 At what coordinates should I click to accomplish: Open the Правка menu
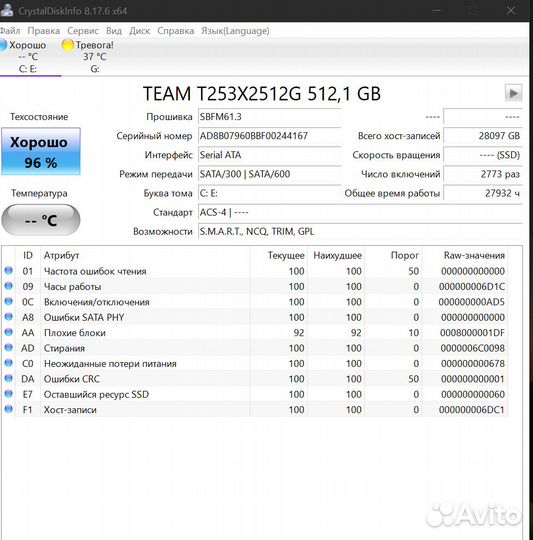[44, 31]
